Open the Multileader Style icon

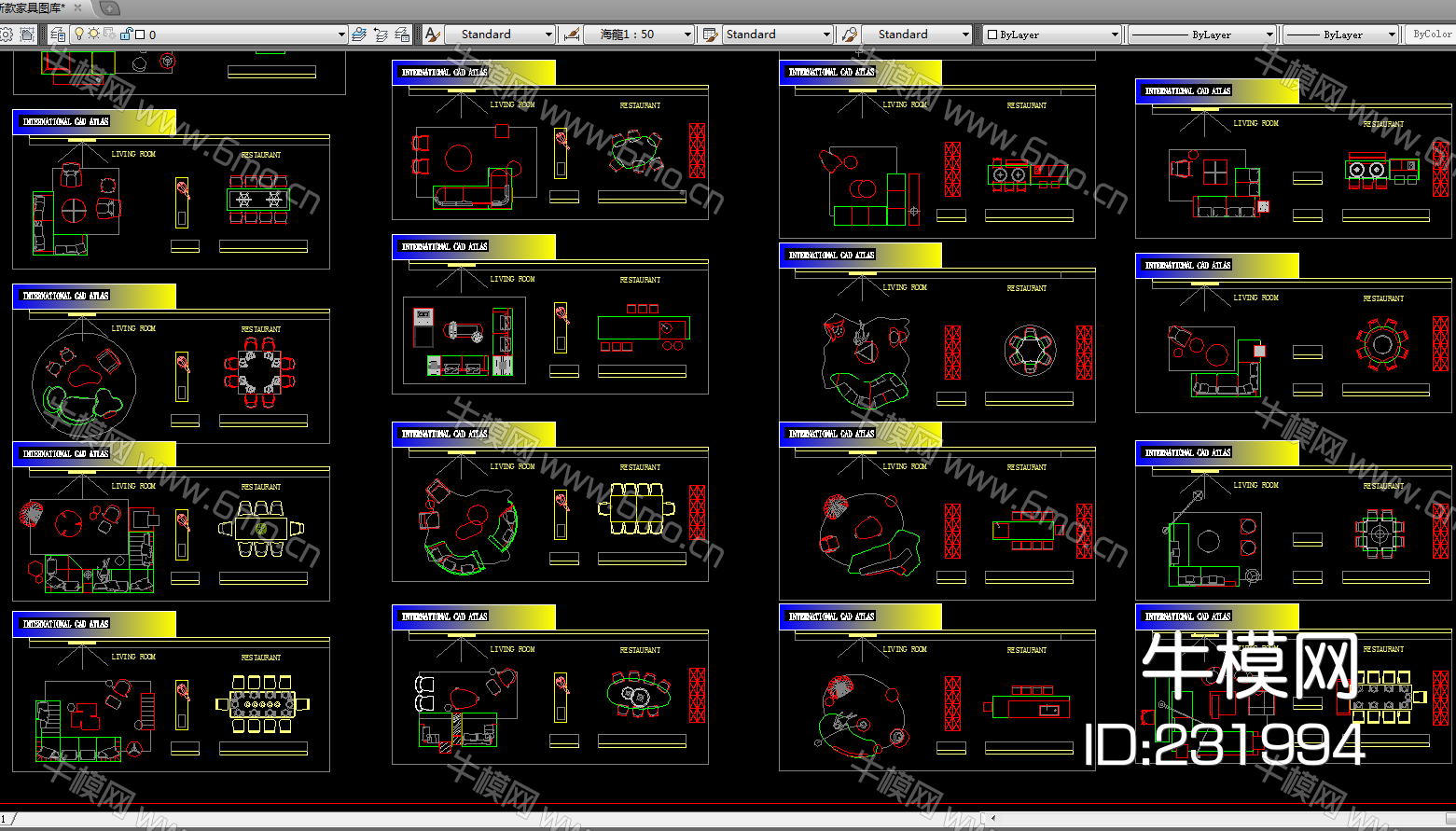pyautogui.click(x=849, y=35)
